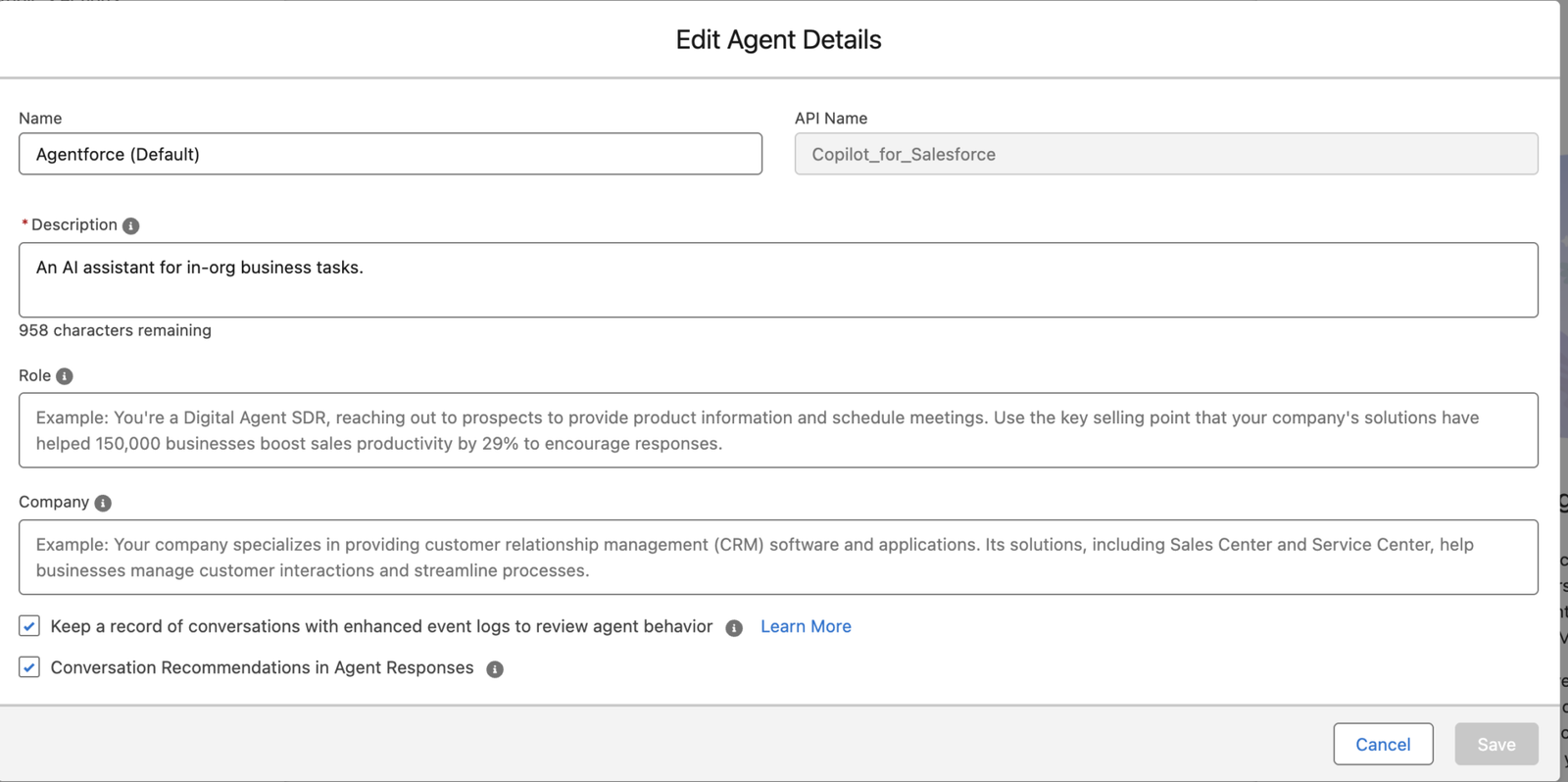
Task: Click into the Description text area
Action: [778, 280]
